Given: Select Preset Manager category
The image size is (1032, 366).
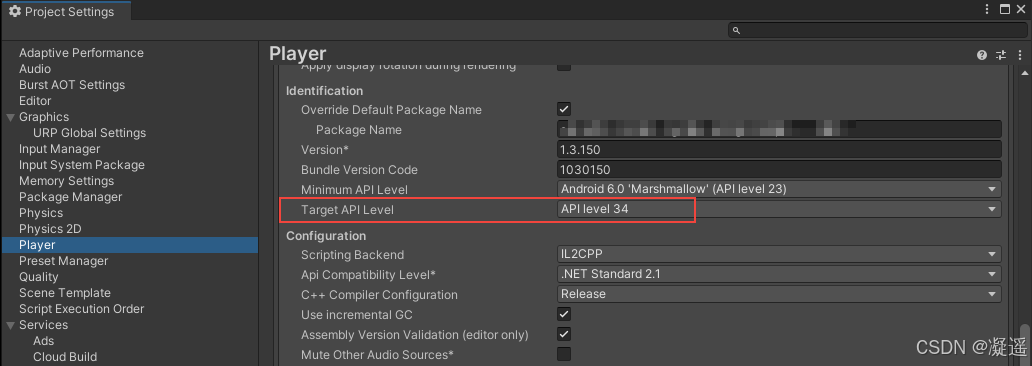Looking at the screenshot, I should click(63, 261).
